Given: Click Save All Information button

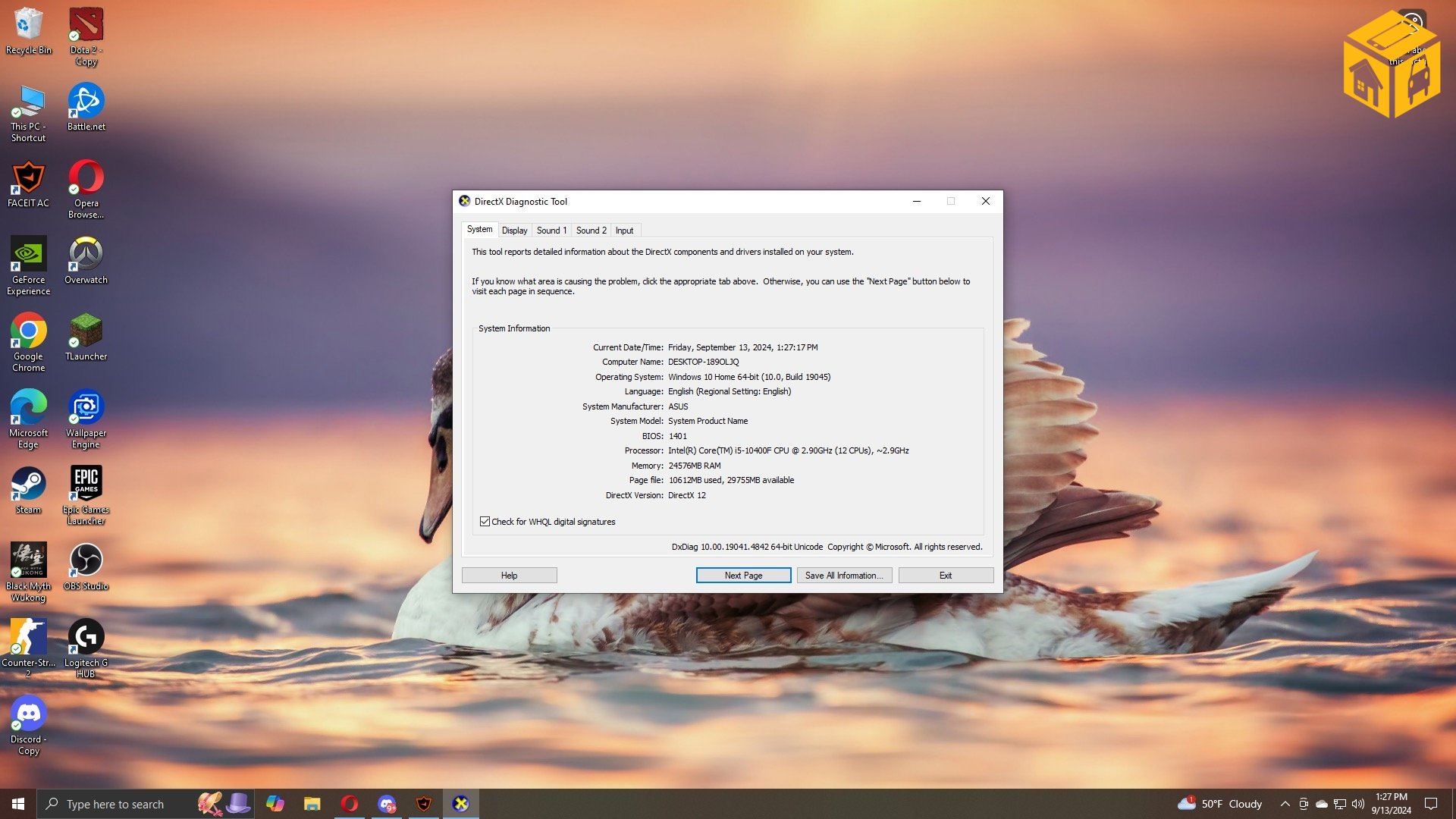Looking at the screenshot, I should 843,576.
